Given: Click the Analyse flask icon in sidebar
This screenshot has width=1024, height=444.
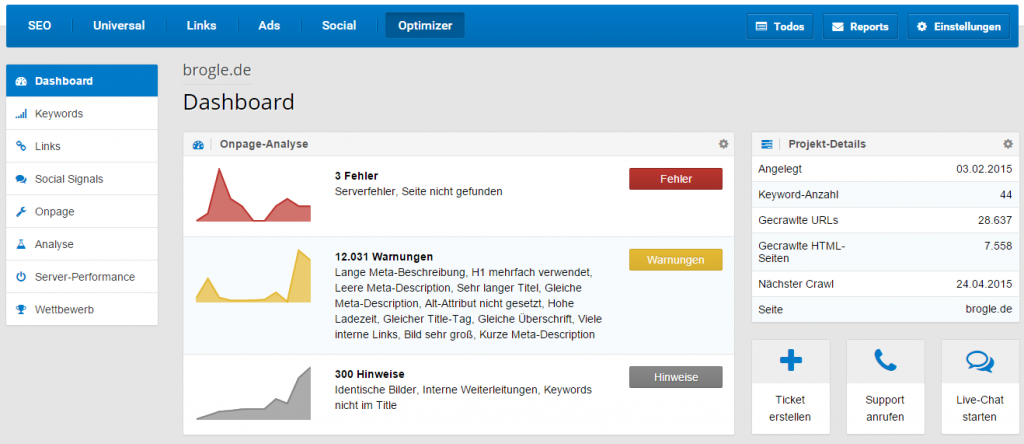Looking at the screenshot, I should click(x=21, y=244).
